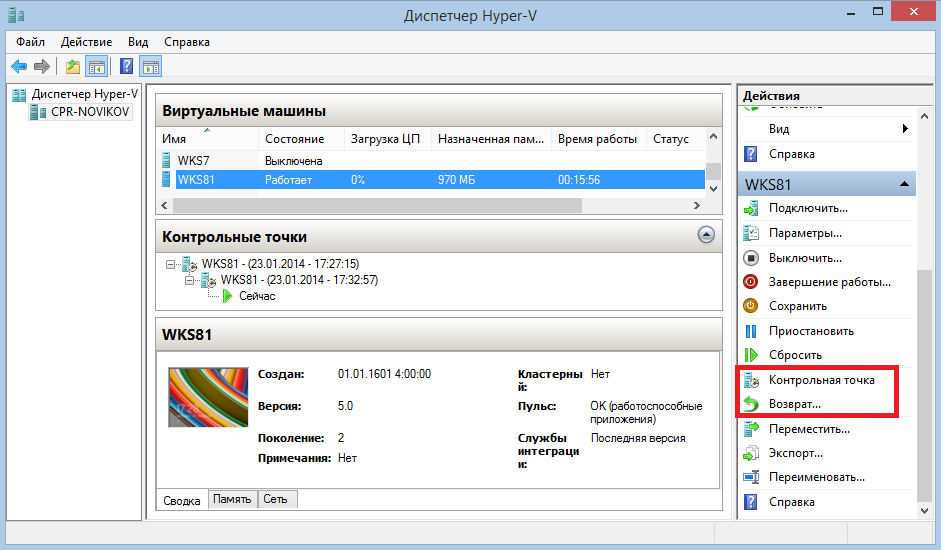Select CPR-NOVIKOV server in tree

(x=89, y=112)
